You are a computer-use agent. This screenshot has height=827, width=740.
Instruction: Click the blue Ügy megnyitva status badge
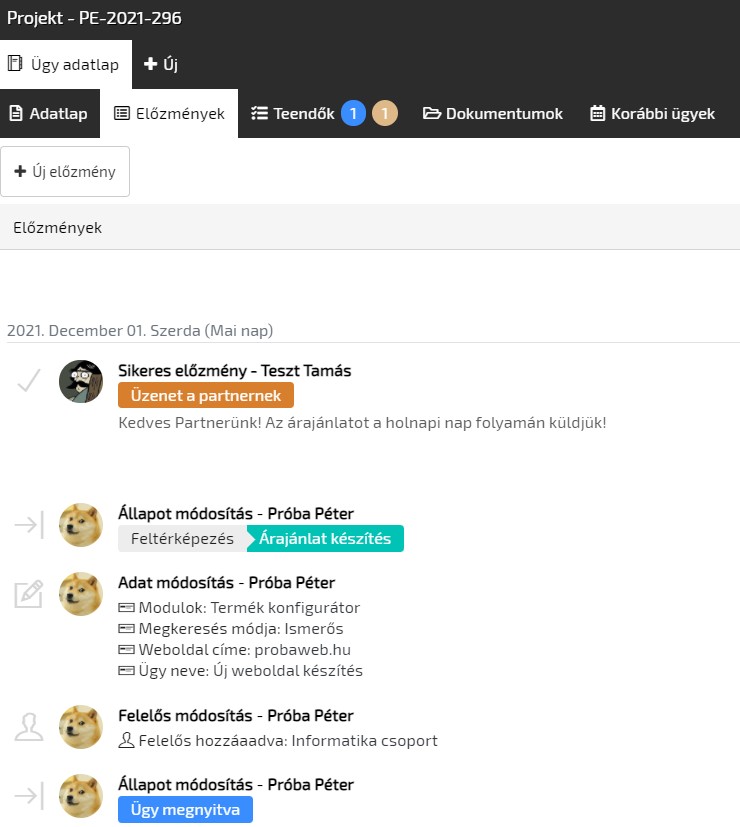[185, 810]
